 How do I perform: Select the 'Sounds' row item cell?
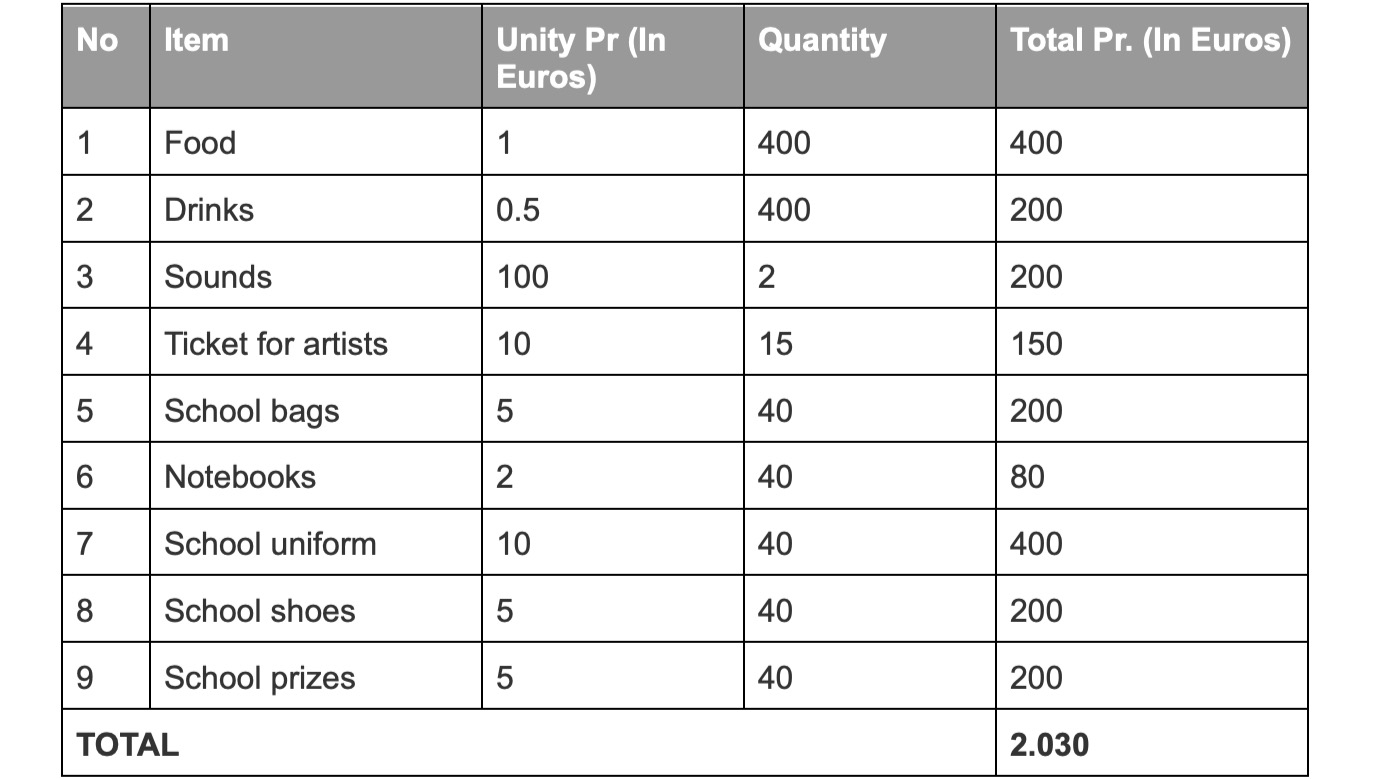click(x=316, y=276)
